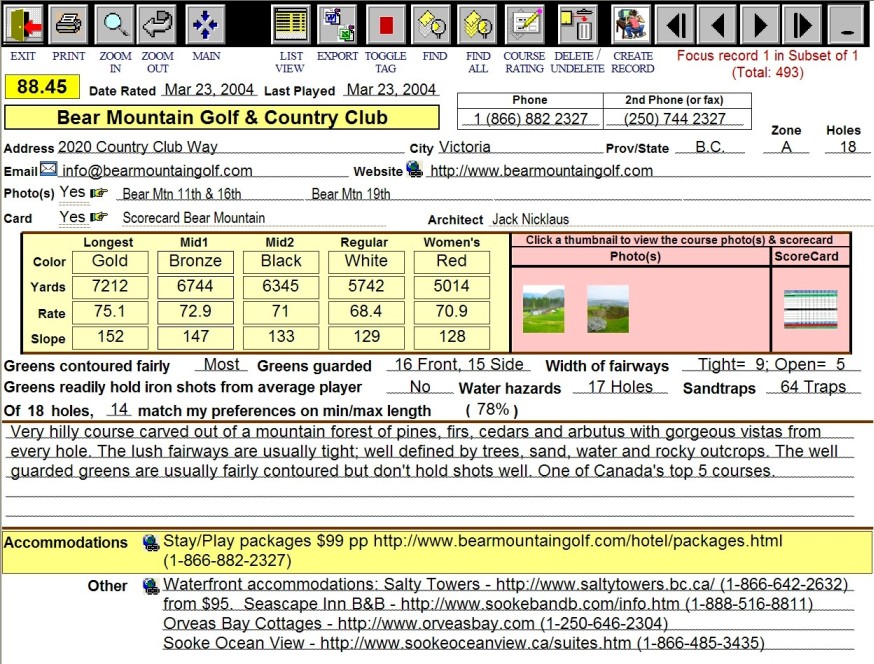
Task: Click the info@bearmountaingolf.com email address
Action: click(x=157, y=171)
